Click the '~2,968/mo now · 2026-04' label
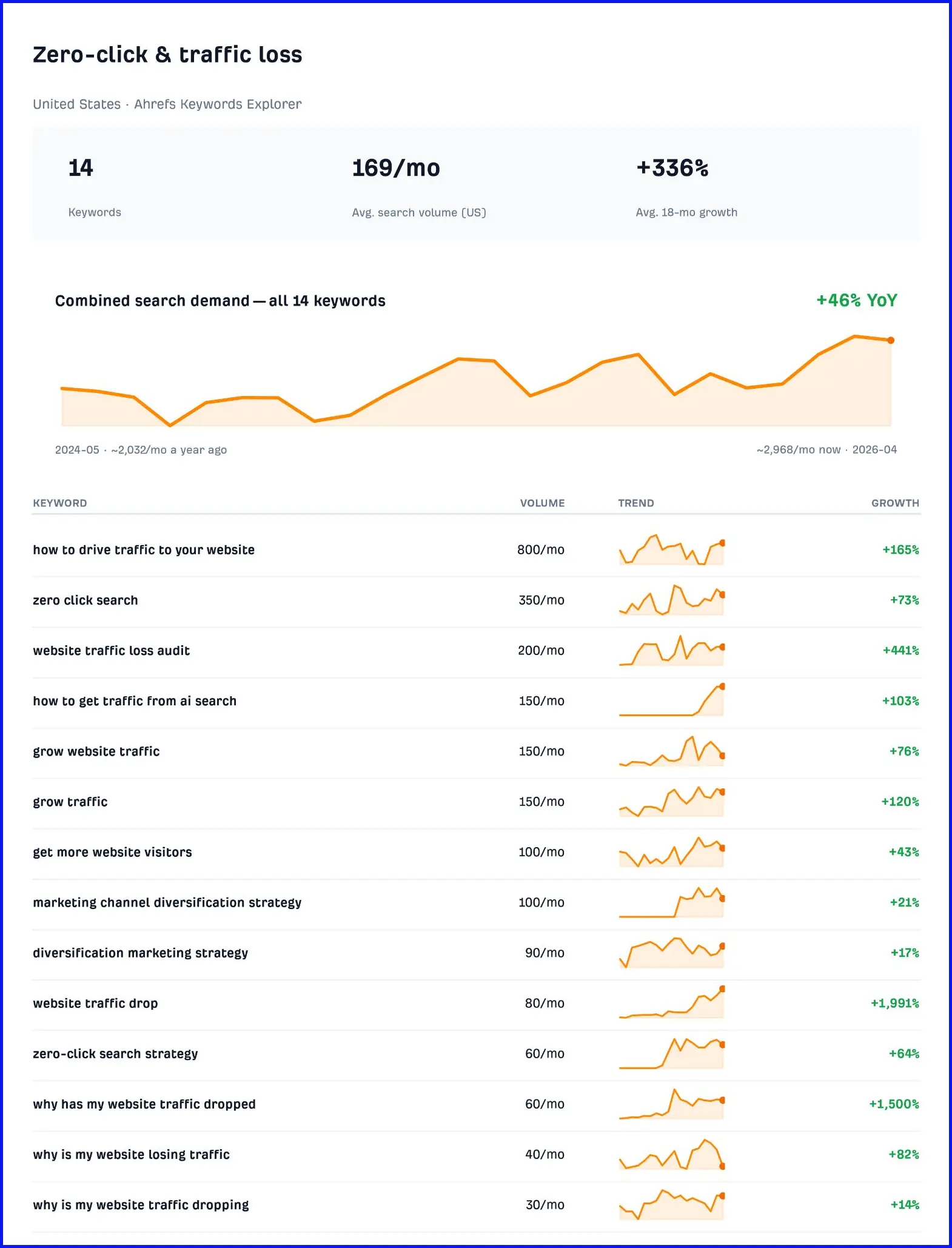Image resolution: width=952 pixels, height=1248 pixels. click(826, 449)
